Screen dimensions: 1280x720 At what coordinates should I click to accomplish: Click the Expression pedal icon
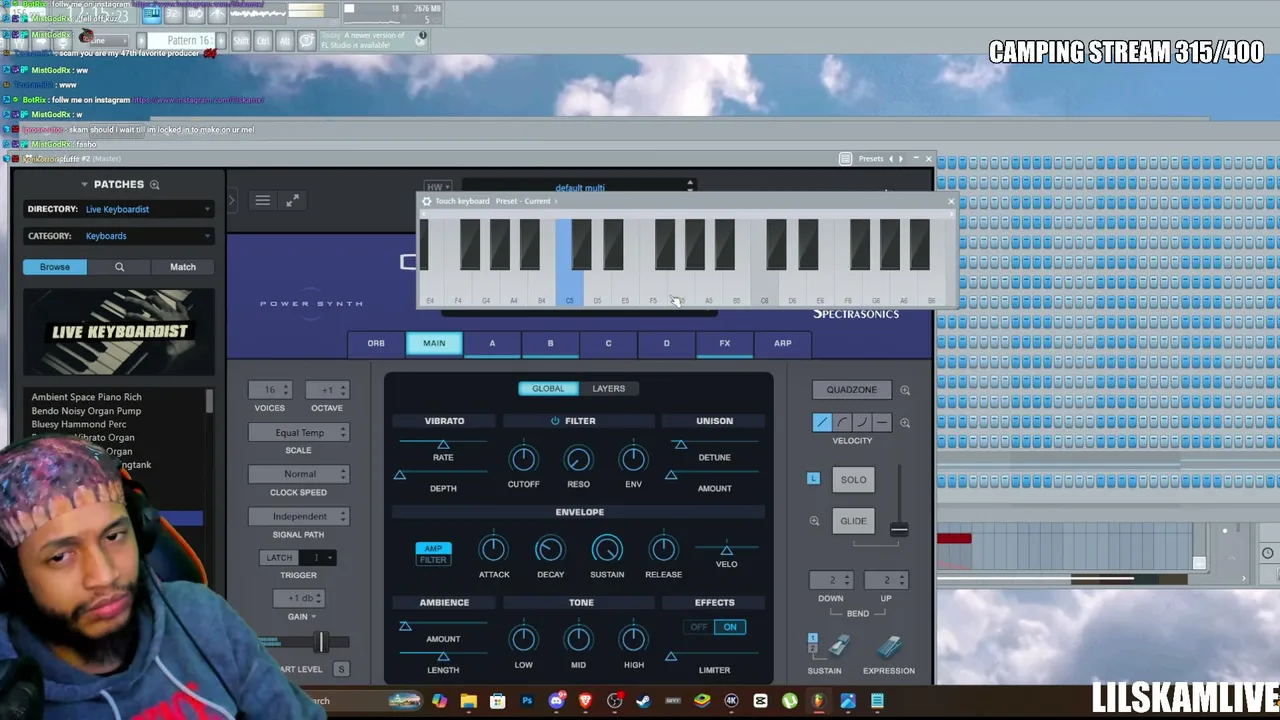tap(889, 646)
